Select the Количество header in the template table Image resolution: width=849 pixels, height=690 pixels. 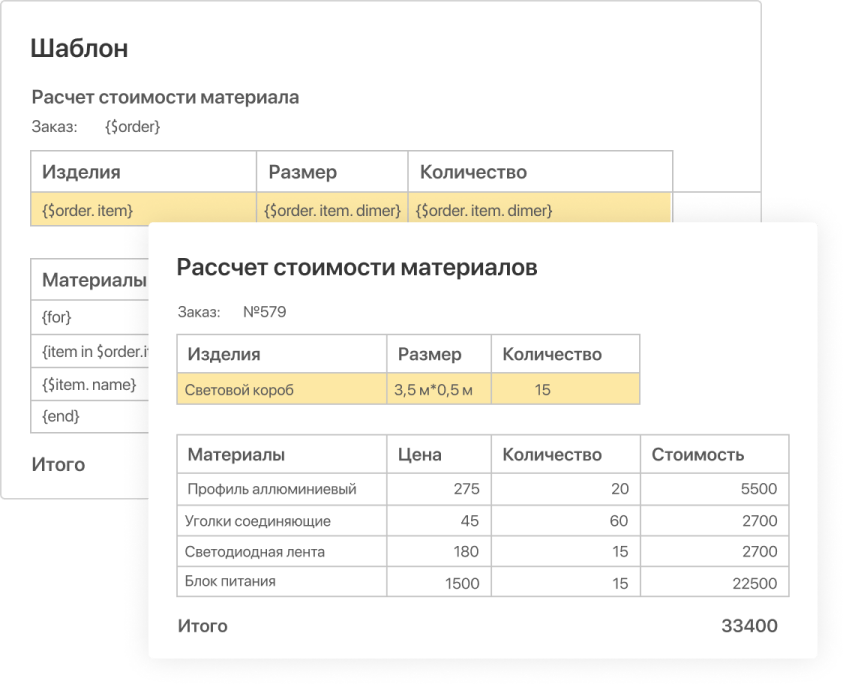point(473,172)
